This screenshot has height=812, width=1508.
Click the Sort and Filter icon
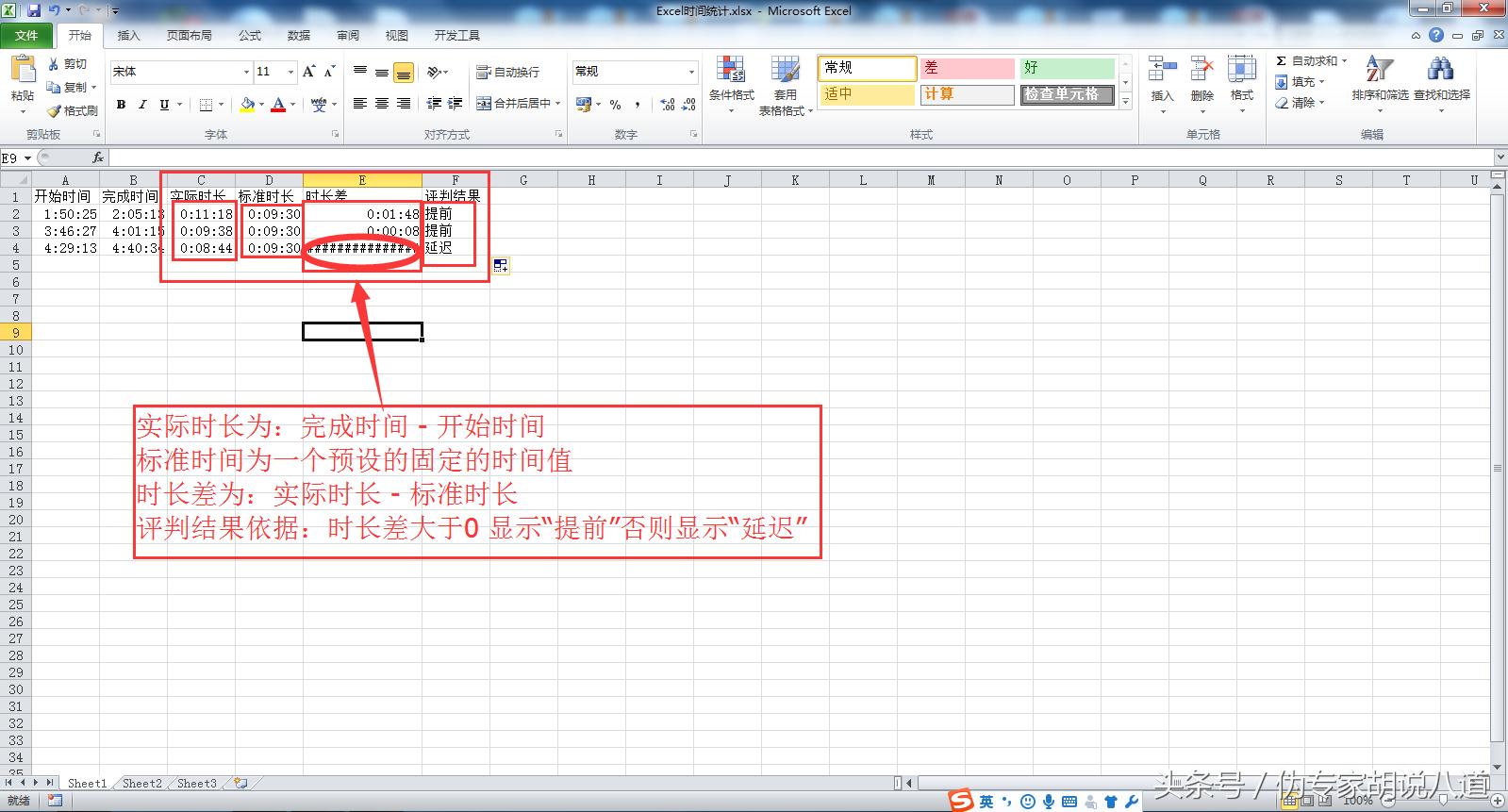tap(1379, 72)
